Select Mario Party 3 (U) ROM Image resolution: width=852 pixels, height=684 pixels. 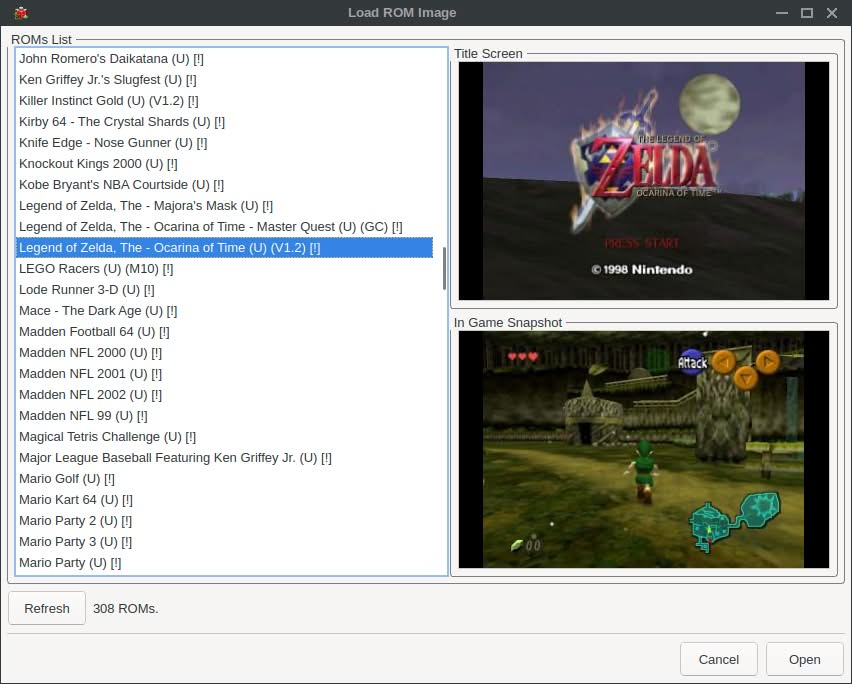(75, 542)
